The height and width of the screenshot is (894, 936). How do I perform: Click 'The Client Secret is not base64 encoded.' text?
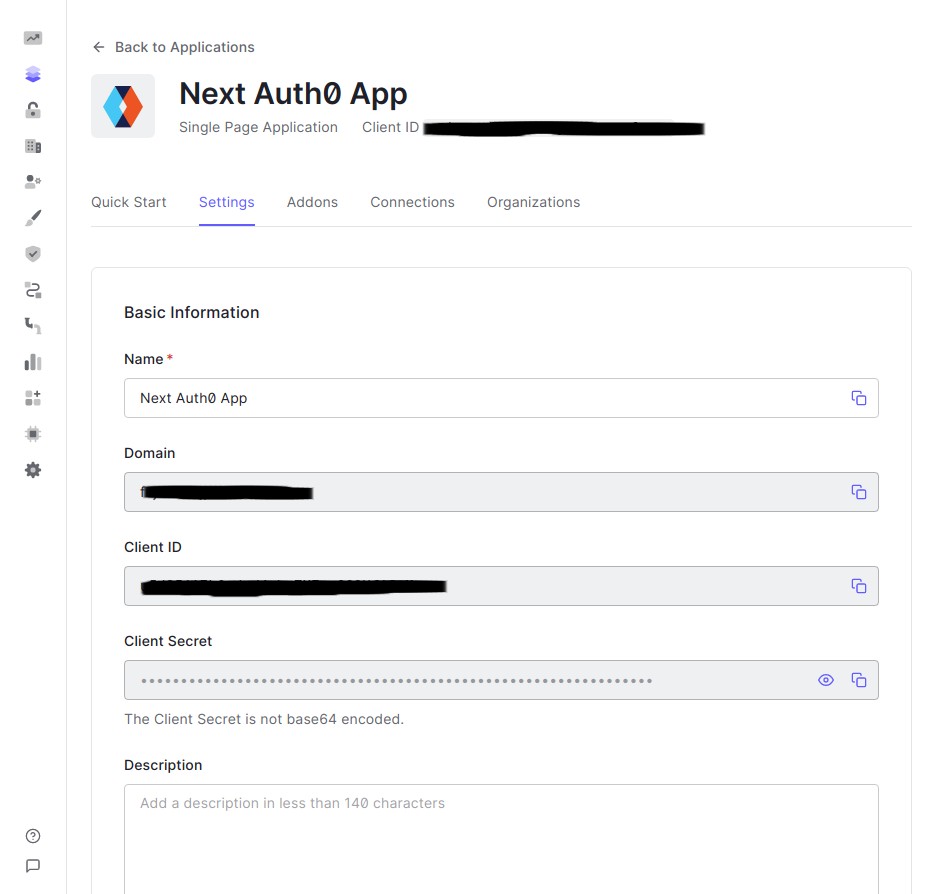pos(264,719)
